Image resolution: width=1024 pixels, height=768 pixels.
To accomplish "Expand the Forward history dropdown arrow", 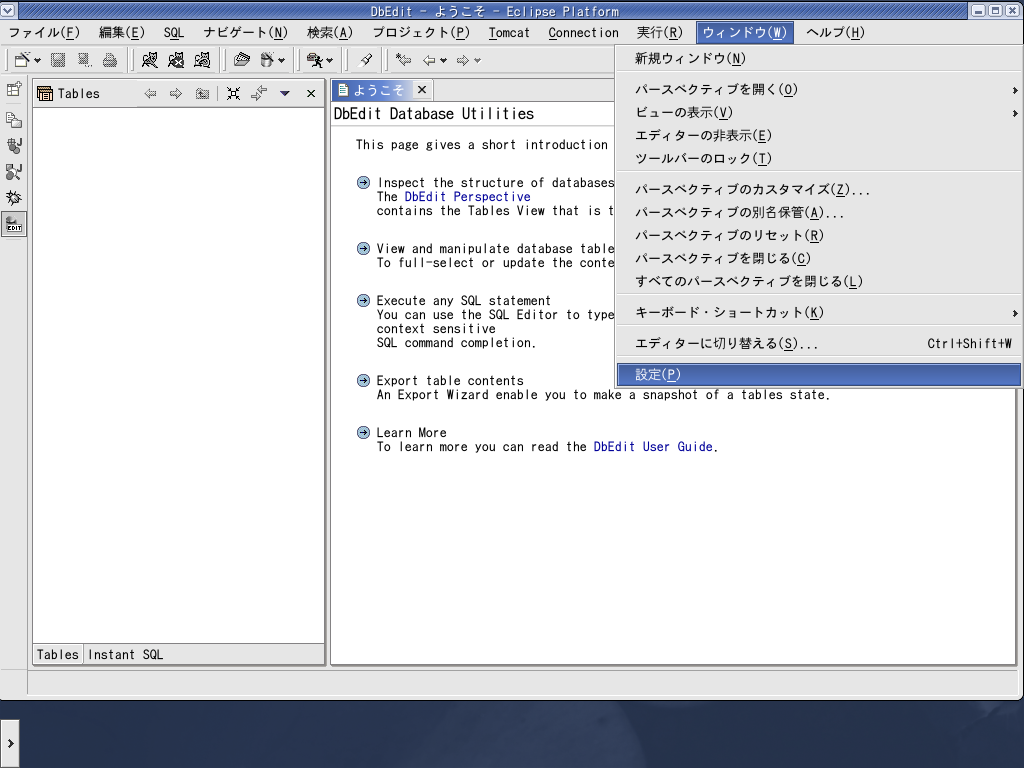I will point(477,61).
